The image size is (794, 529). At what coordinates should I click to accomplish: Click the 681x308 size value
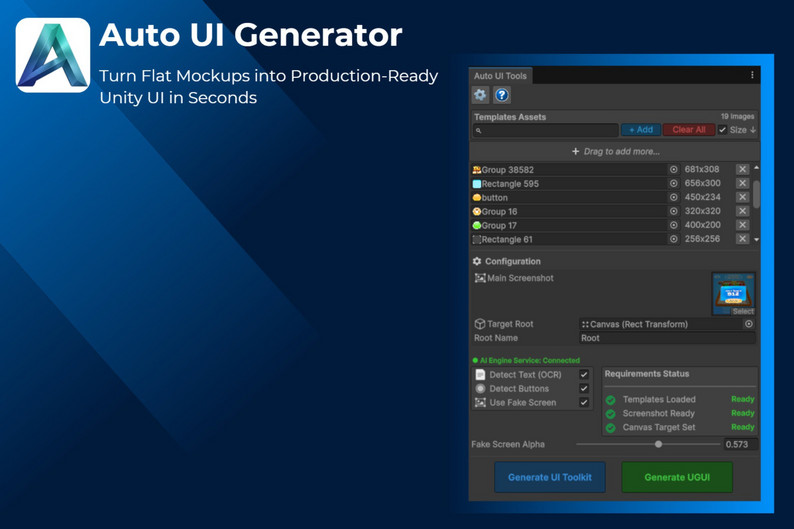[x=702, y=169]
